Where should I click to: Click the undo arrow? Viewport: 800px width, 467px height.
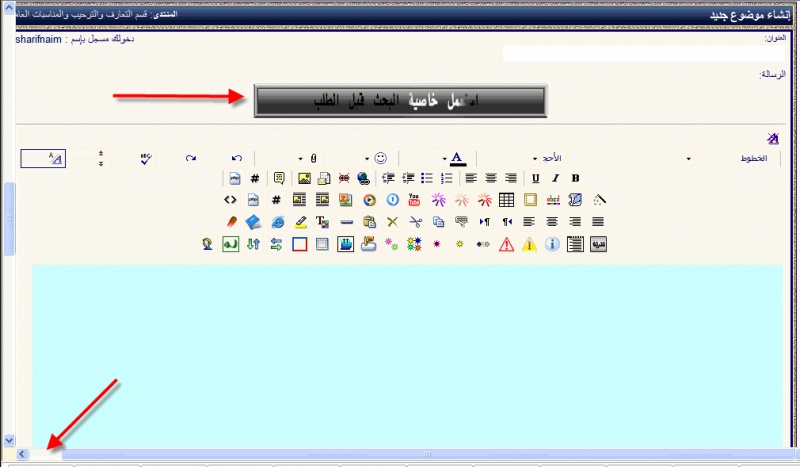pos(237,158)
